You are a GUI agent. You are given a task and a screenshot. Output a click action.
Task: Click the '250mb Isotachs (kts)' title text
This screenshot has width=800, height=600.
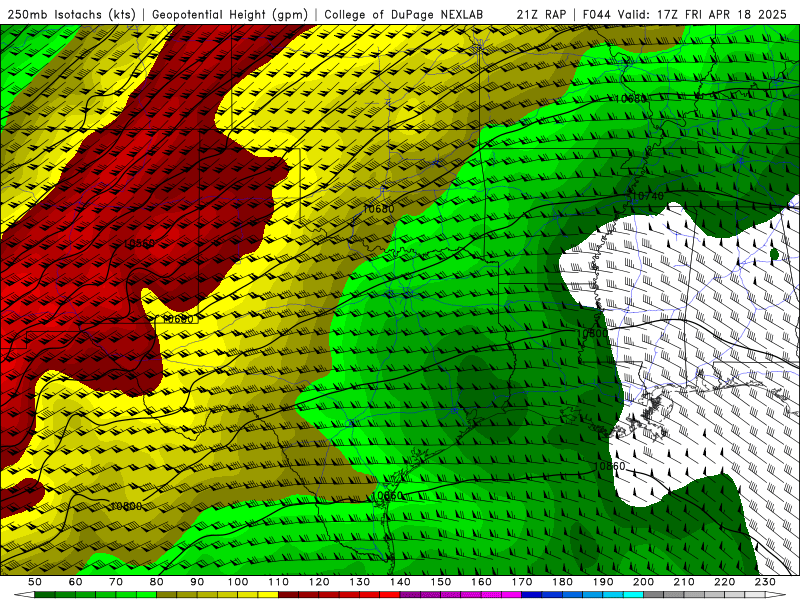point(71,15)
